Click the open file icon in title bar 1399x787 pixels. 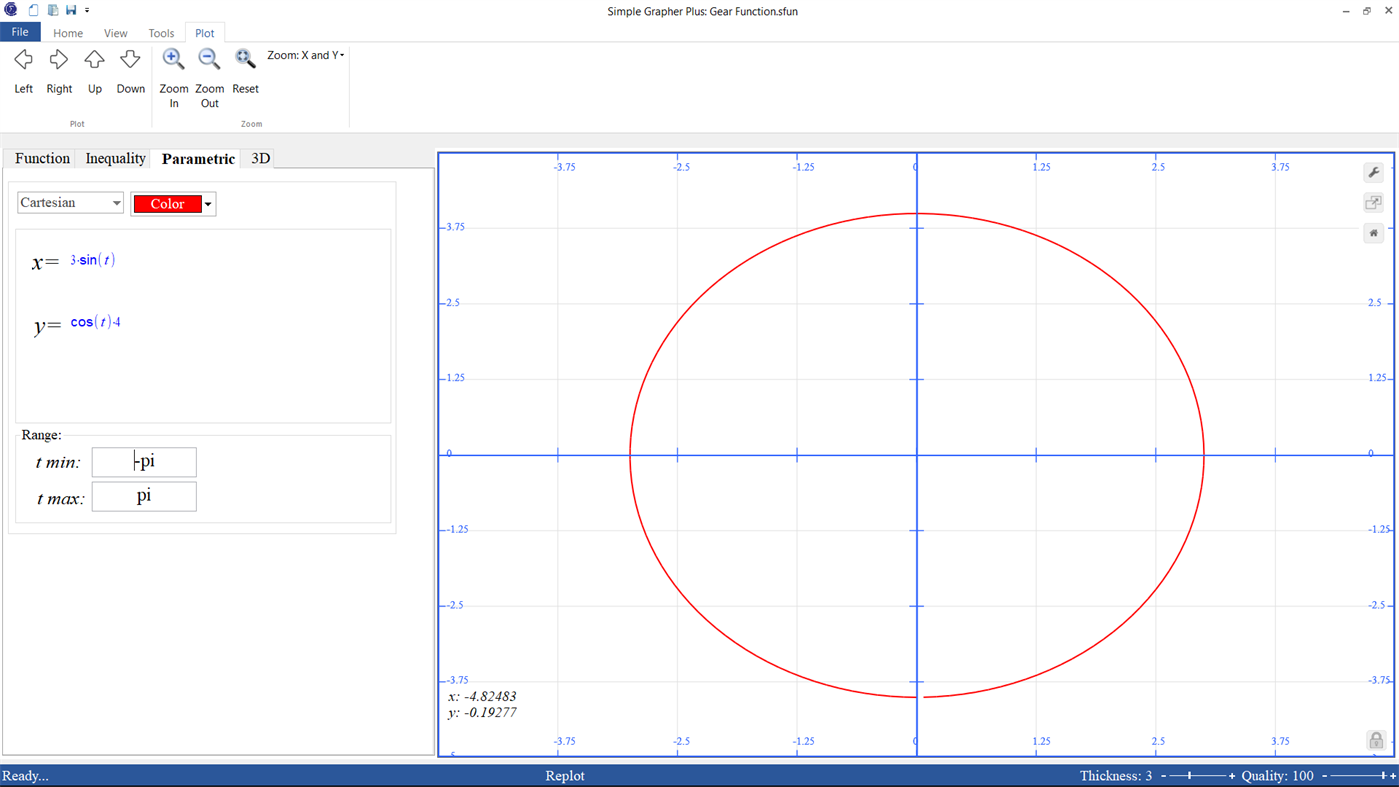[52, 10]
